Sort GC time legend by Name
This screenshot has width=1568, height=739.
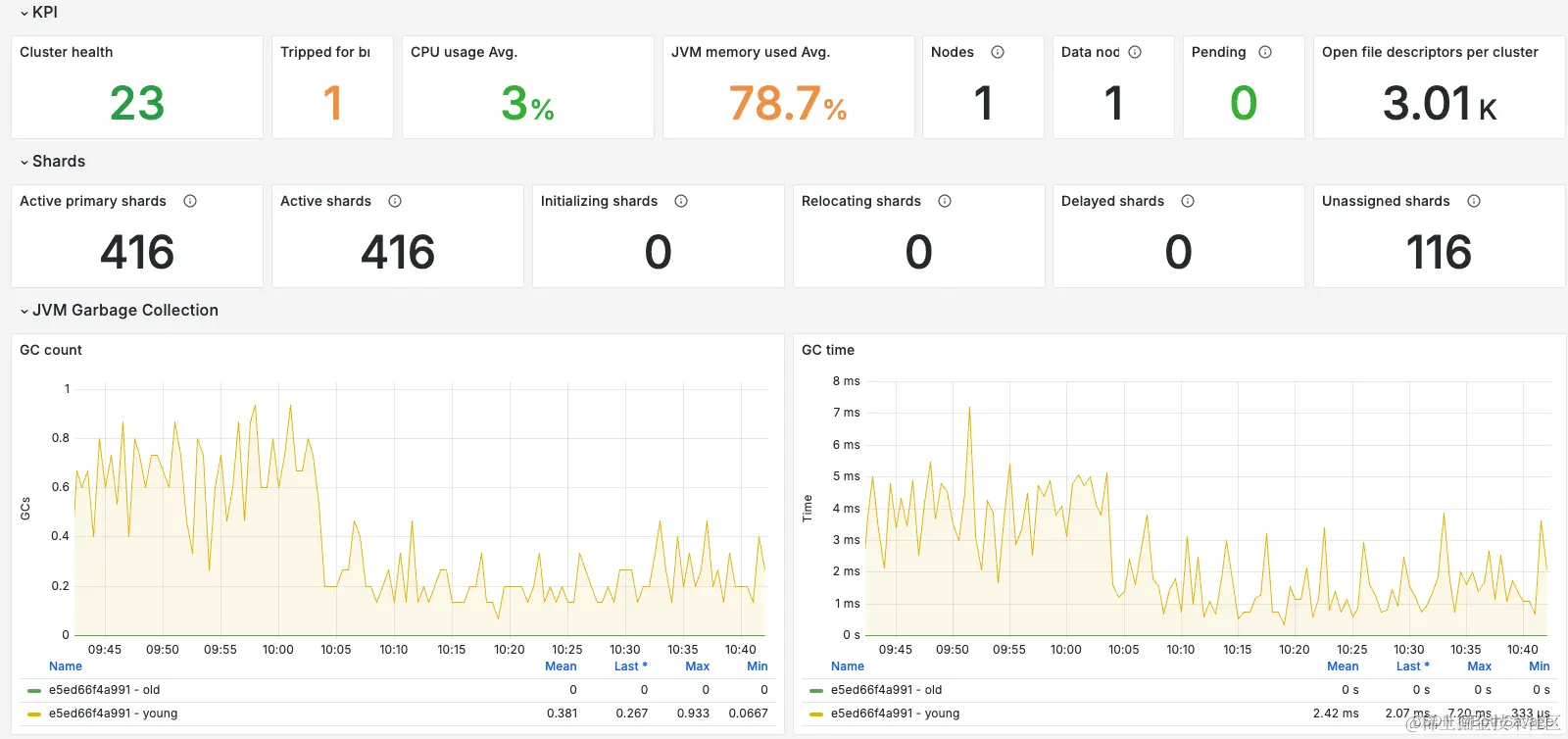pos(848,666)
